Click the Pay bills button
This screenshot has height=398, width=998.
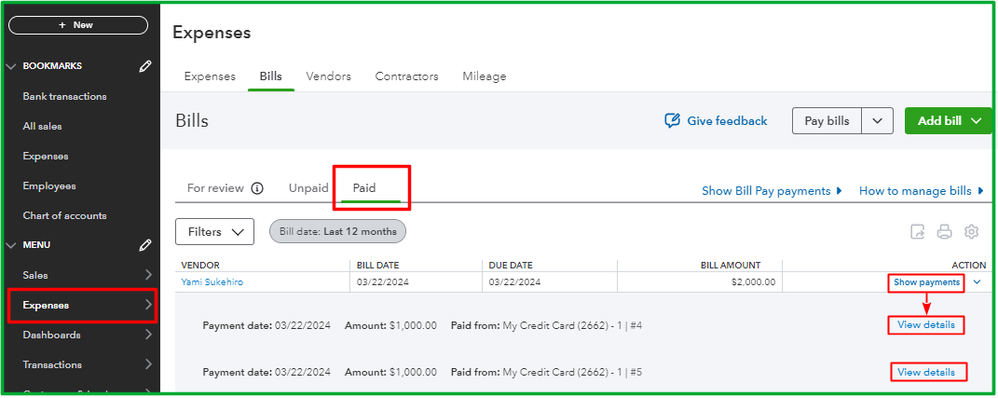[x=827, y=121]
